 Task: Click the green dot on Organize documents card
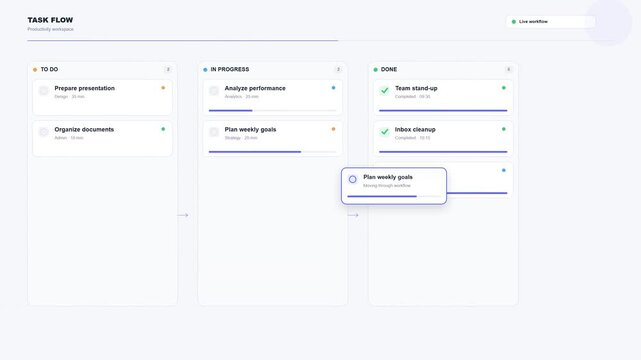[163, 129]
